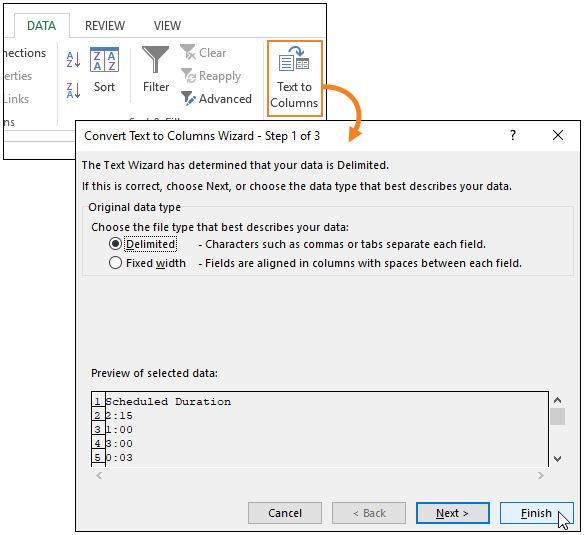
Task: Open the Sort dialog icon
Action: coord(104,60)
